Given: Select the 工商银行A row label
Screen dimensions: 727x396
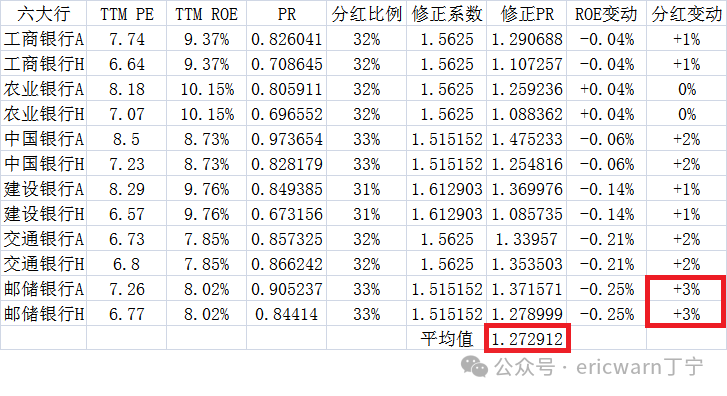Looking at the screenshot, I should tap(44, 39).
